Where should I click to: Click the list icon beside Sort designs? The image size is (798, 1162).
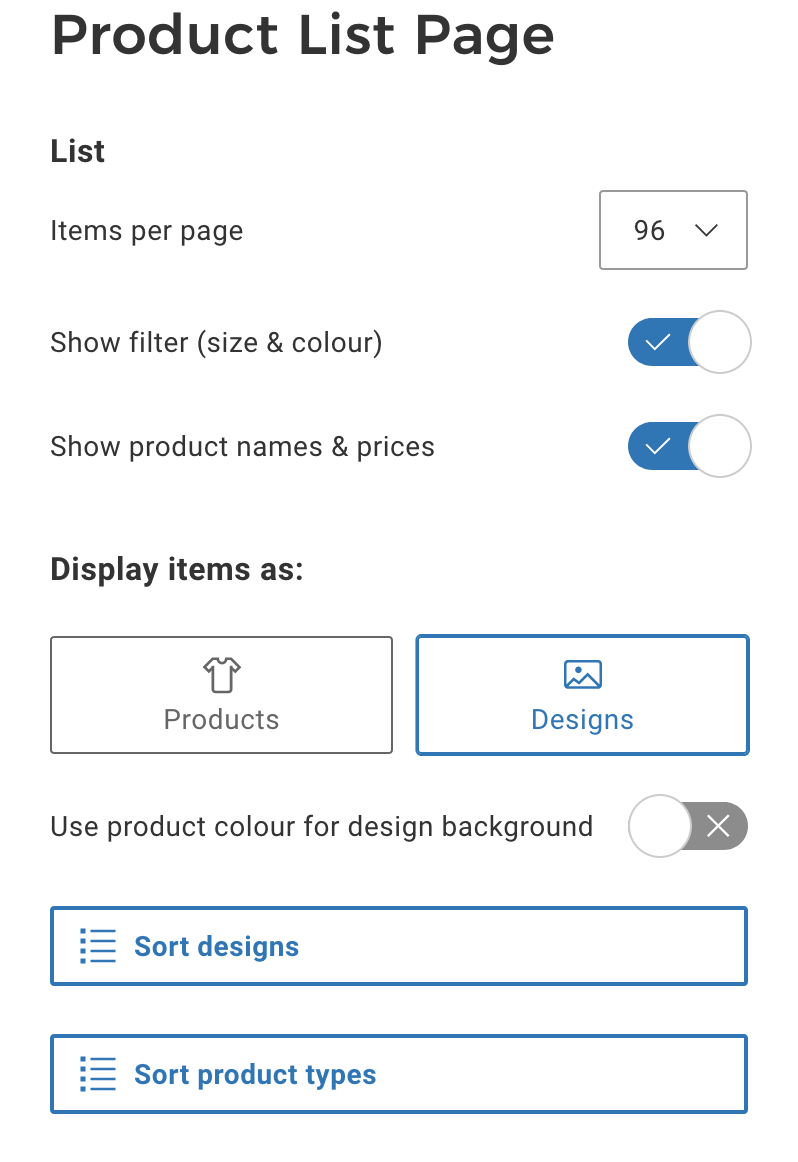(x=98, y=946)
